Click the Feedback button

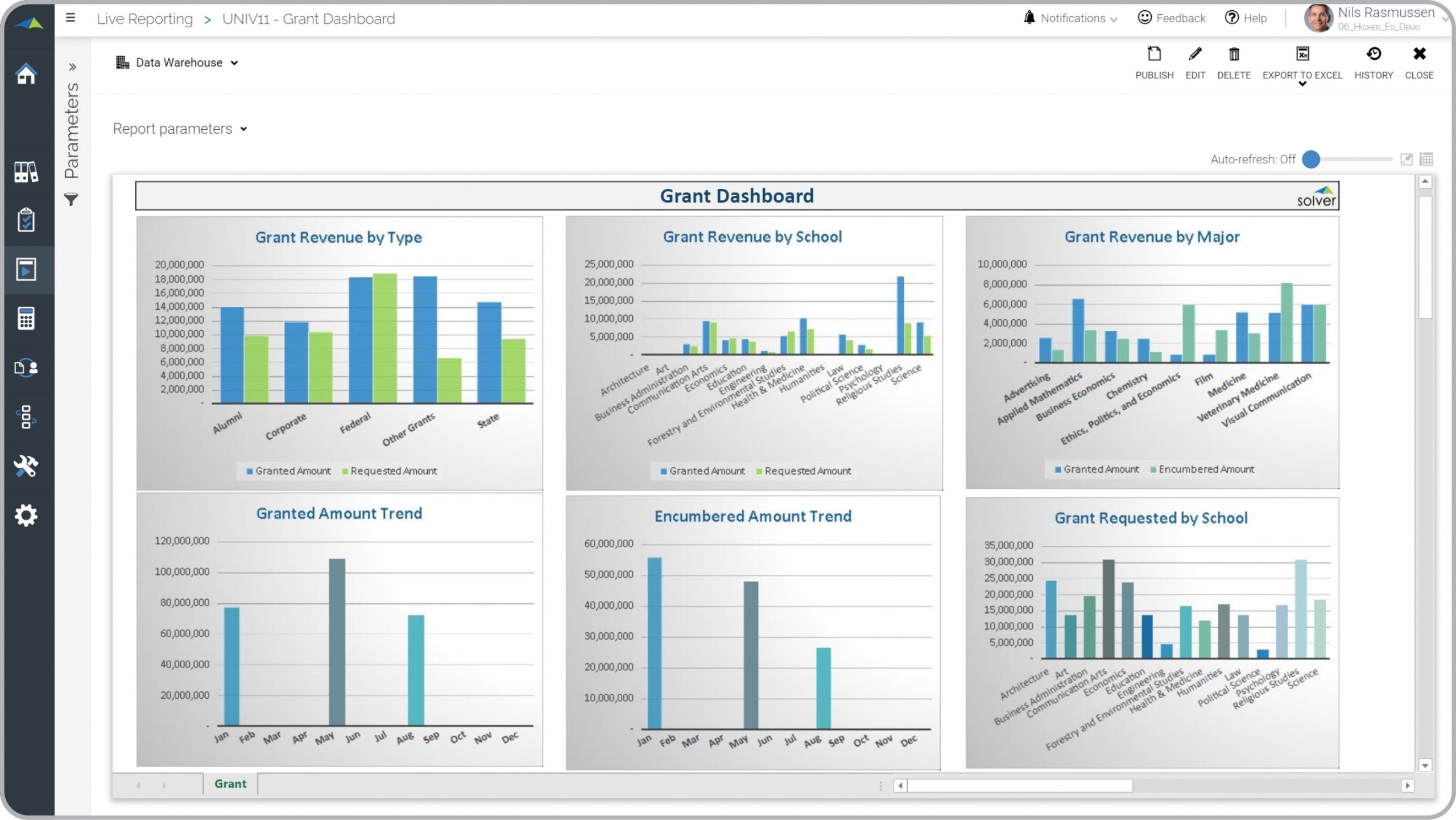pos(1172,18)
